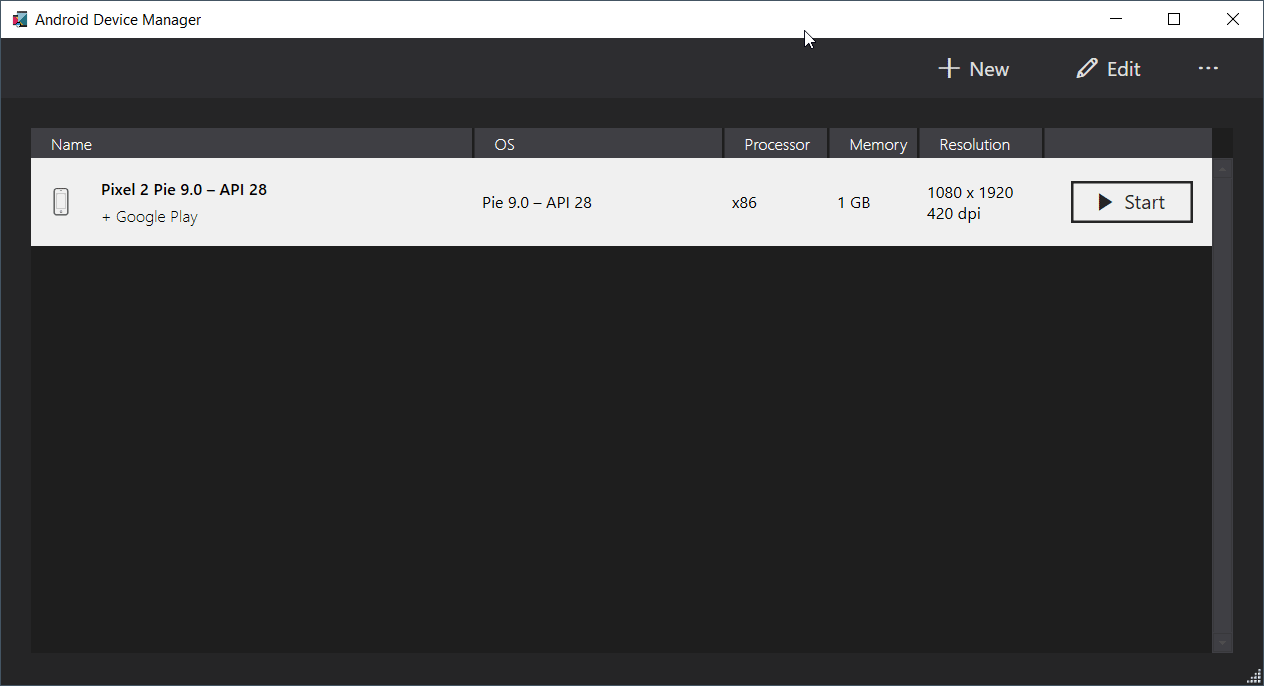Click the 'x86' processor cell

pos(744,202)
